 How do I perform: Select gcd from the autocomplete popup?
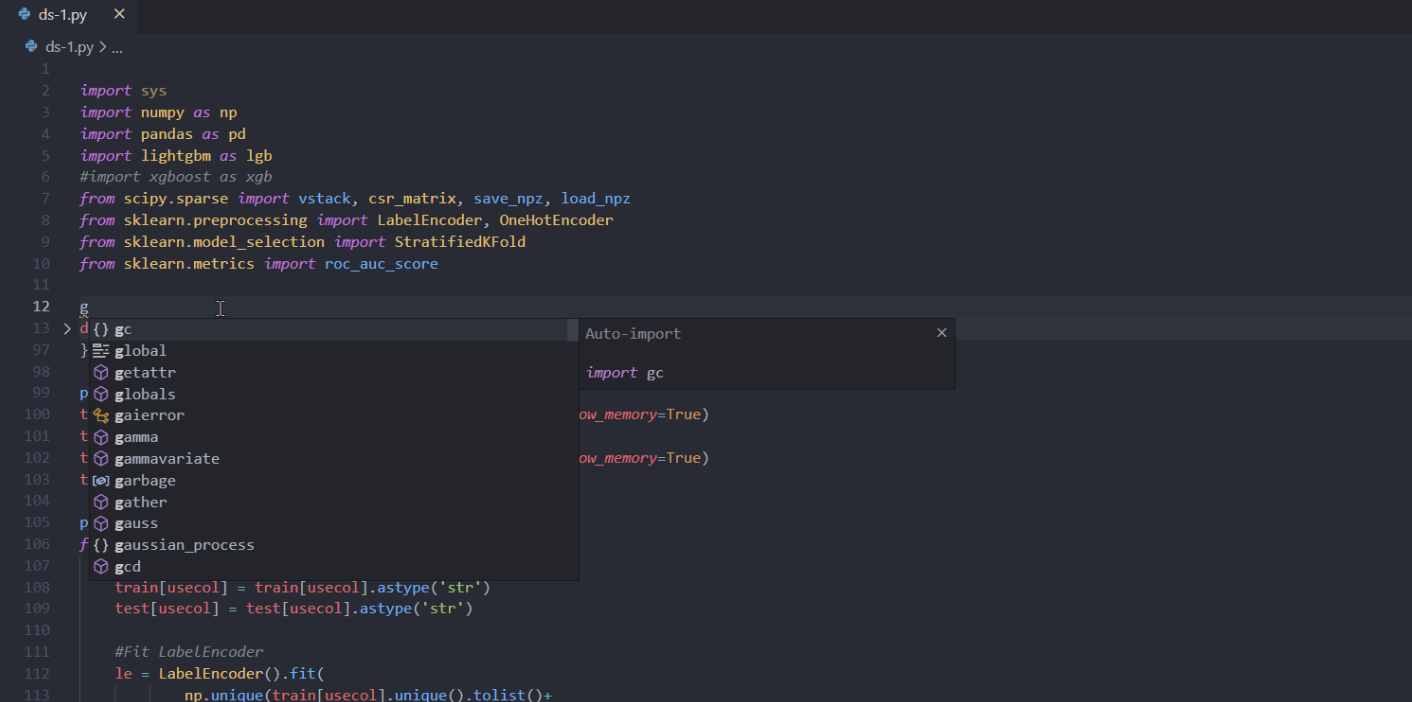[128, 565]
